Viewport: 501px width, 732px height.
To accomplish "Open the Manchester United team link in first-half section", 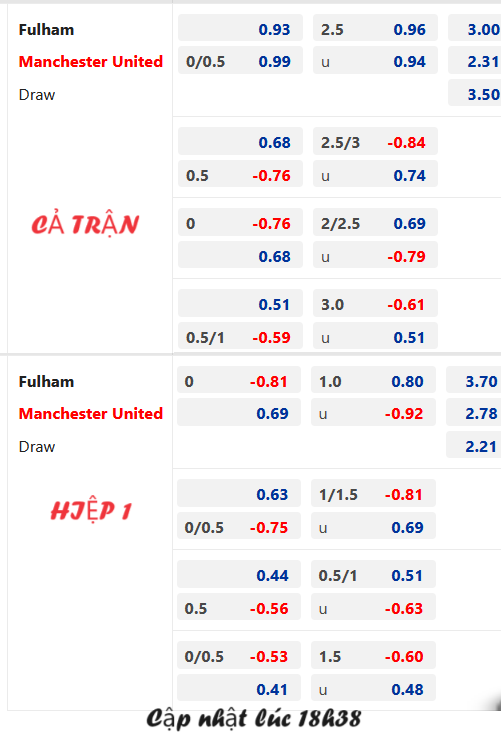I will pos(91,413).
